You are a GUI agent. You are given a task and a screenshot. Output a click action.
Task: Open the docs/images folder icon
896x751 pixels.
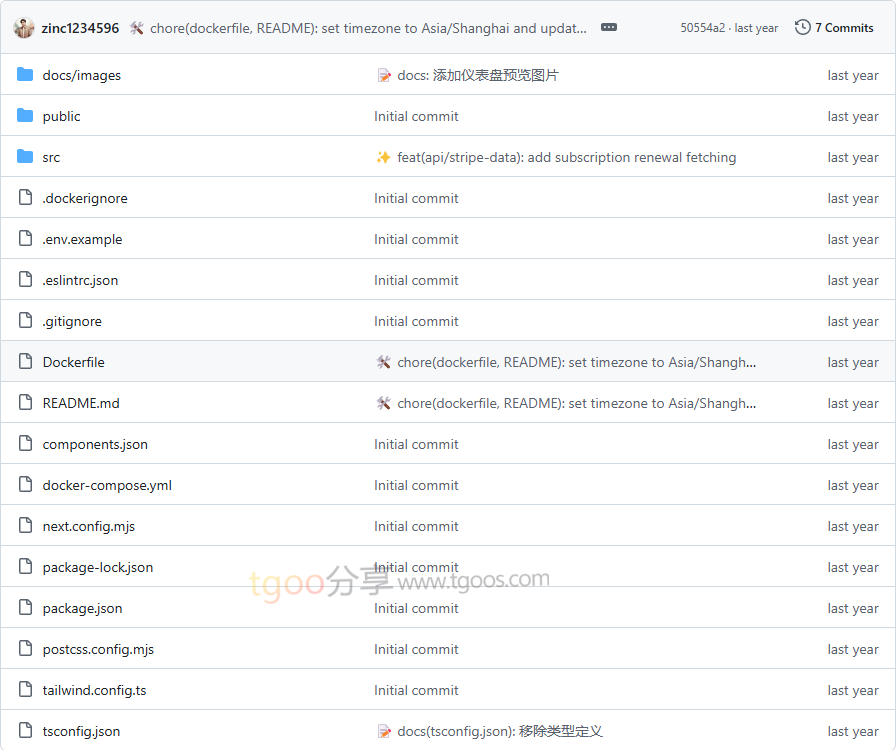pyautogui.click(x=25, y=75)
